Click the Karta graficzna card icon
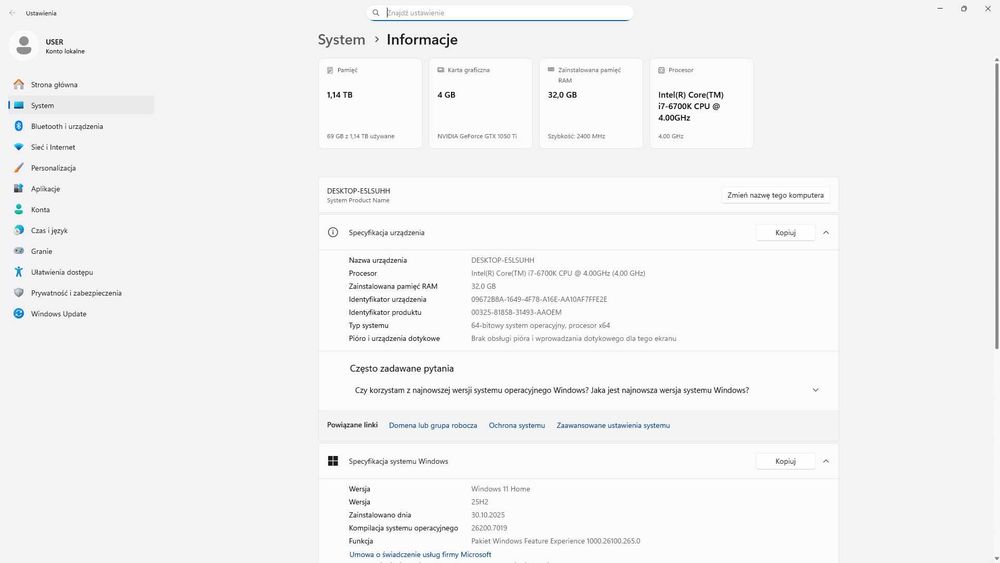1000x563 pixels. pos(440,70)
